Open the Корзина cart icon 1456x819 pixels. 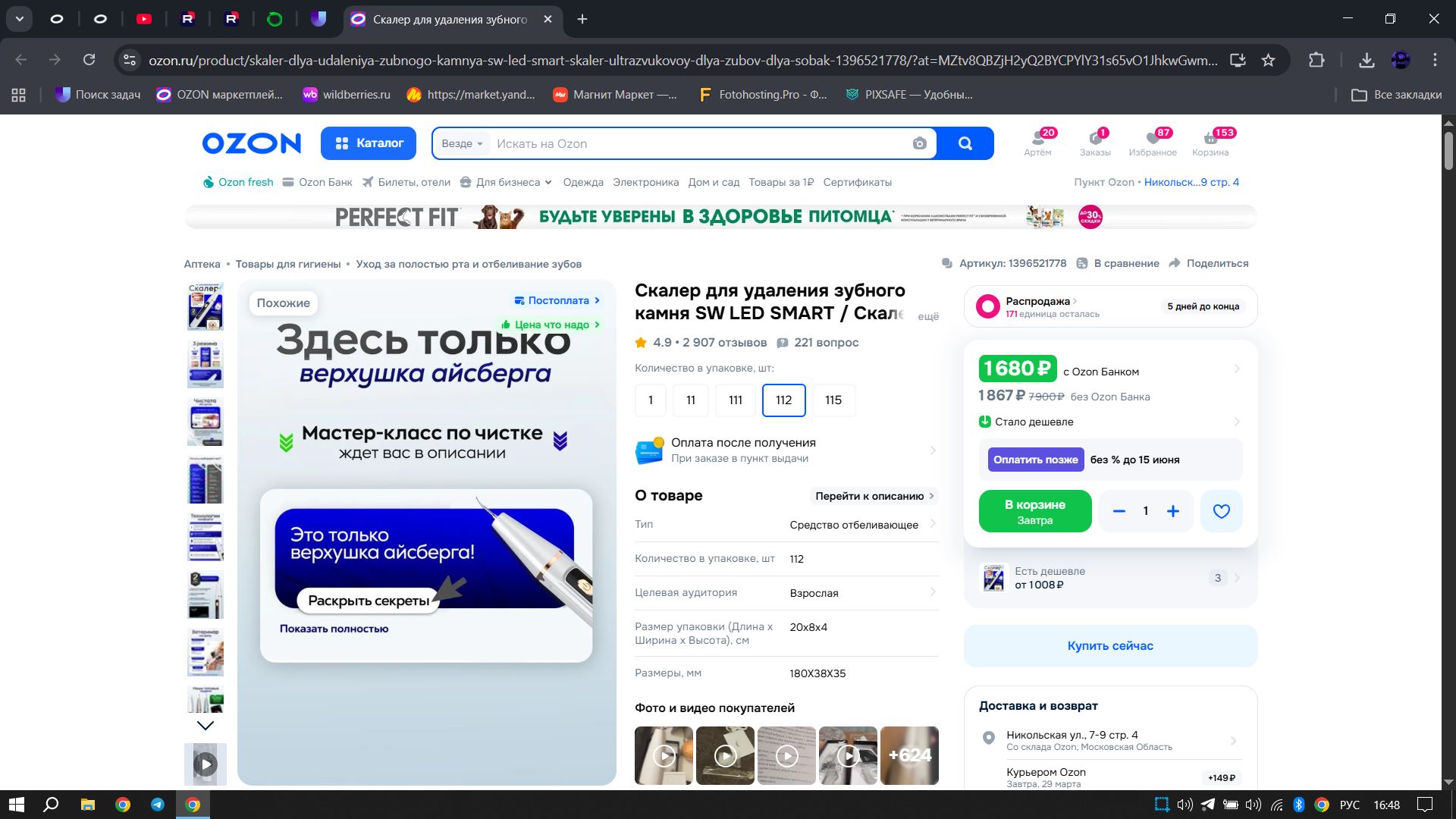pyautogui.click(x=1210, y=142)
